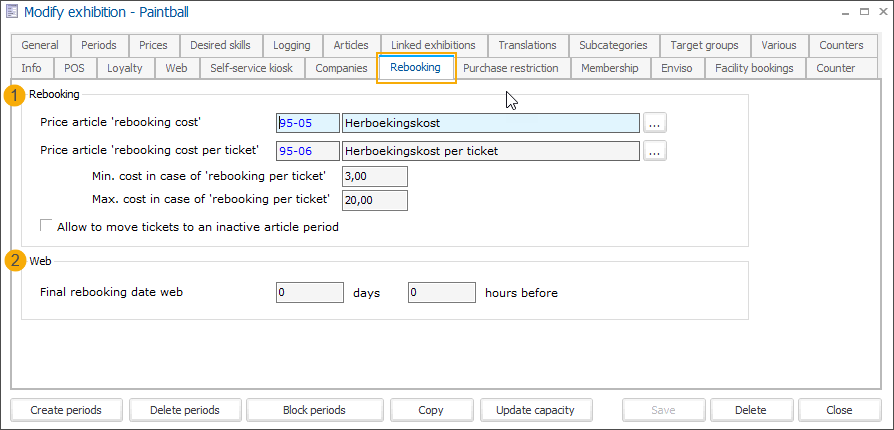Switch to the Various tab
The height and width of the screenshot is (430, 894).
778,45
